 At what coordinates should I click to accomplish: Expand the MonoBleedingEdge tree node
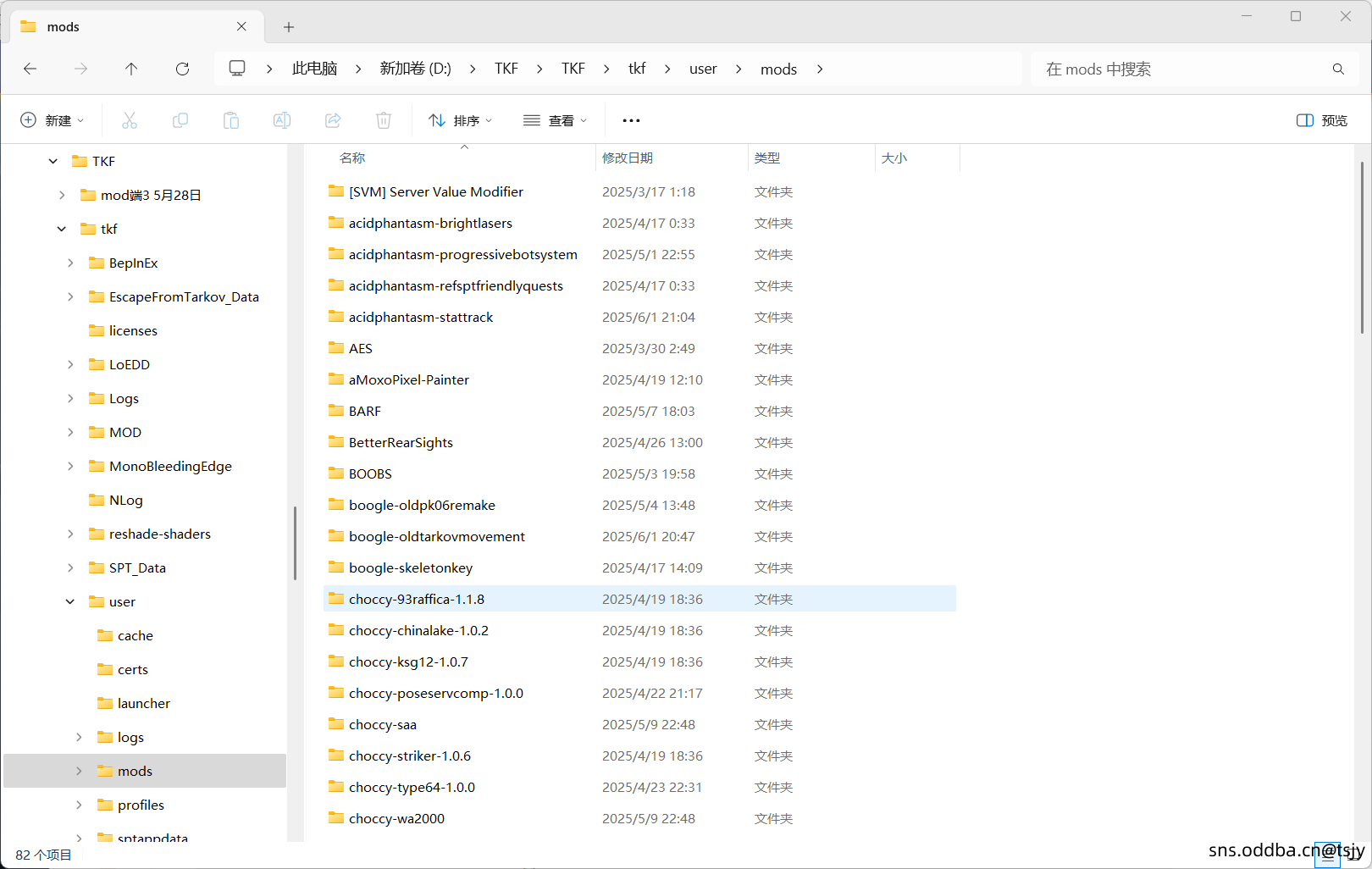tap(70, 466)
